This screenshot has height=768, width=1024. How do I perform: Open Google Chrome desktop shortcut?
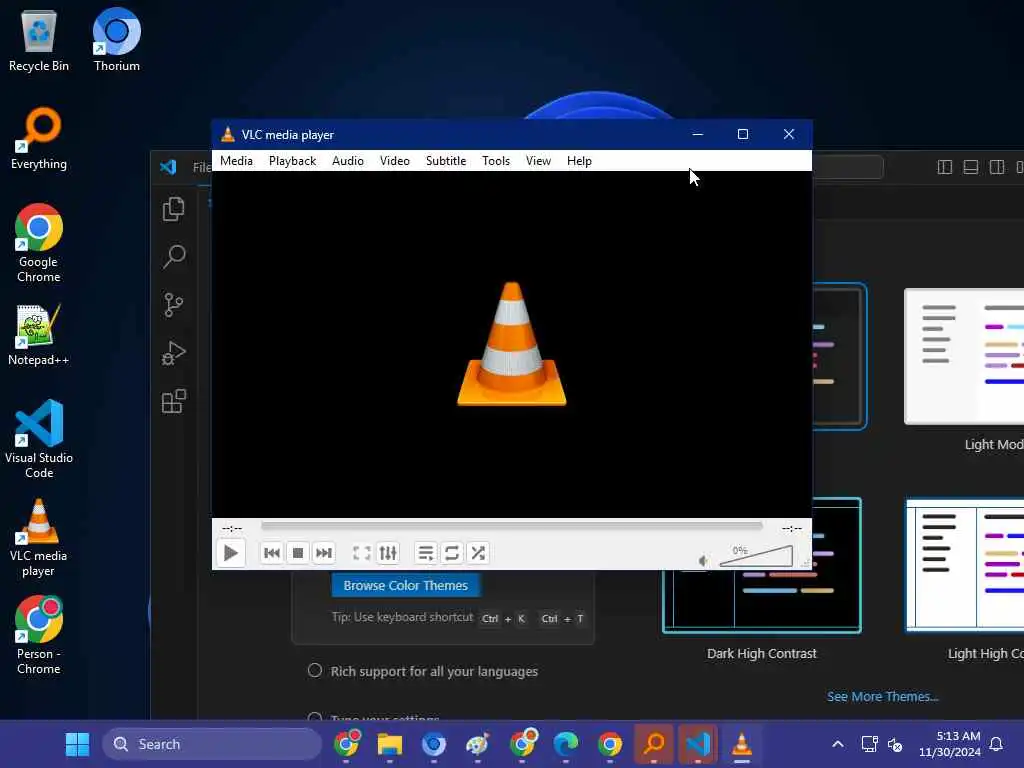(x=39, y=243)
